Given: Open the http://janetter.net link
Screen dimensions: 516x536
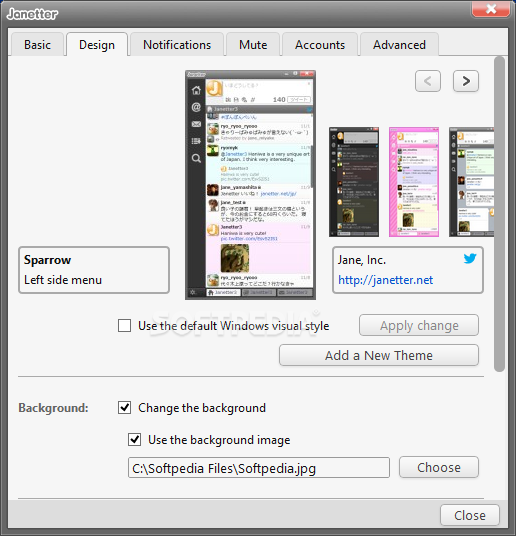Looking at the screenshot, I should [385, 280].
